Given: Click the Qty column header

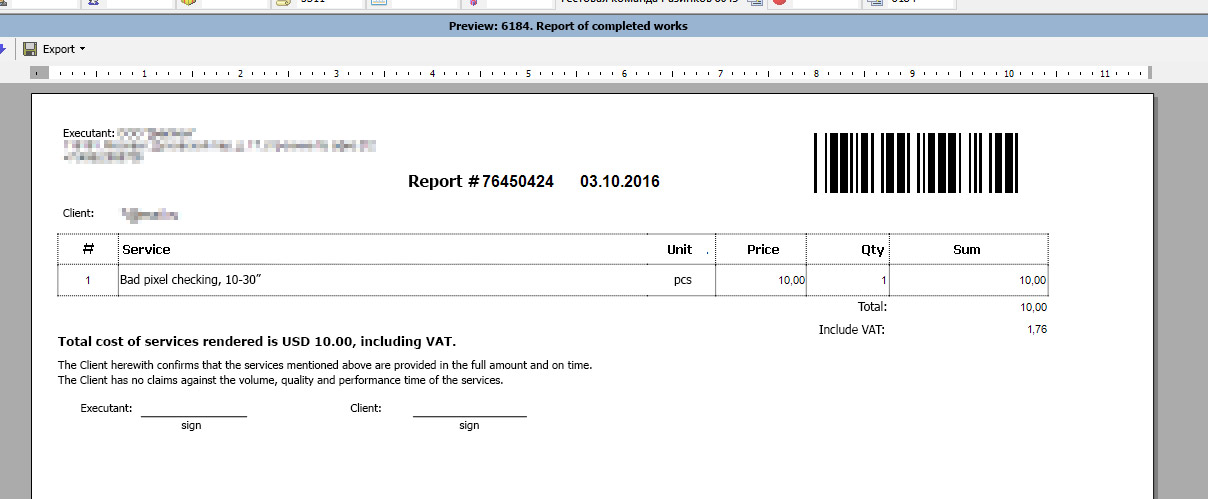Looking at the screenshot, I should [872, 249].
